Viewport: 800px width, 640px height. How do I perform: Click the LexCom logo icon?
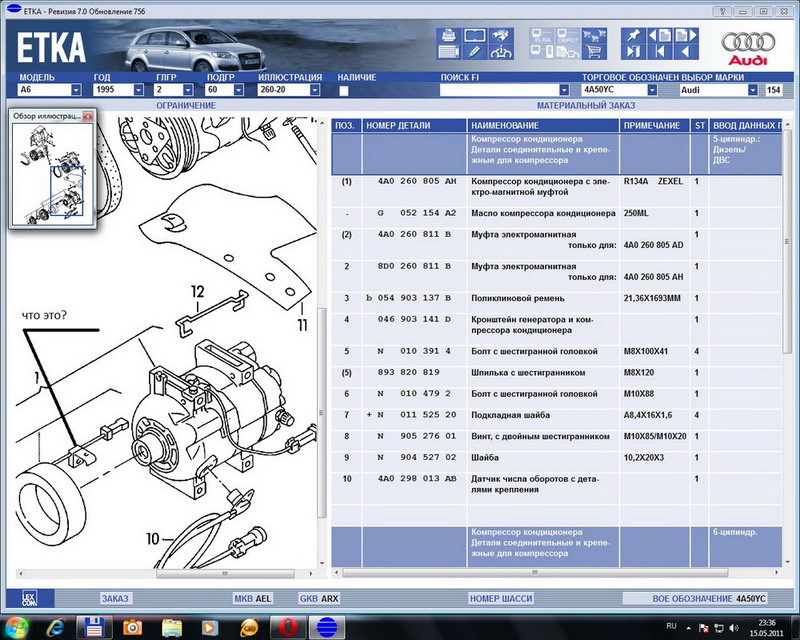coord(30,598)
